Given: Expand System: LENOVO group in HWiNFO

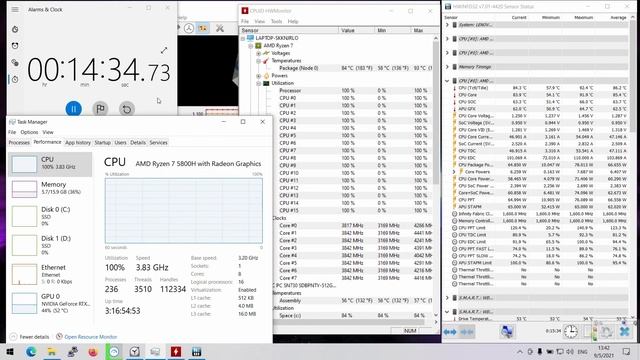Looking at the screenshot, I should (x=447, y=25).
